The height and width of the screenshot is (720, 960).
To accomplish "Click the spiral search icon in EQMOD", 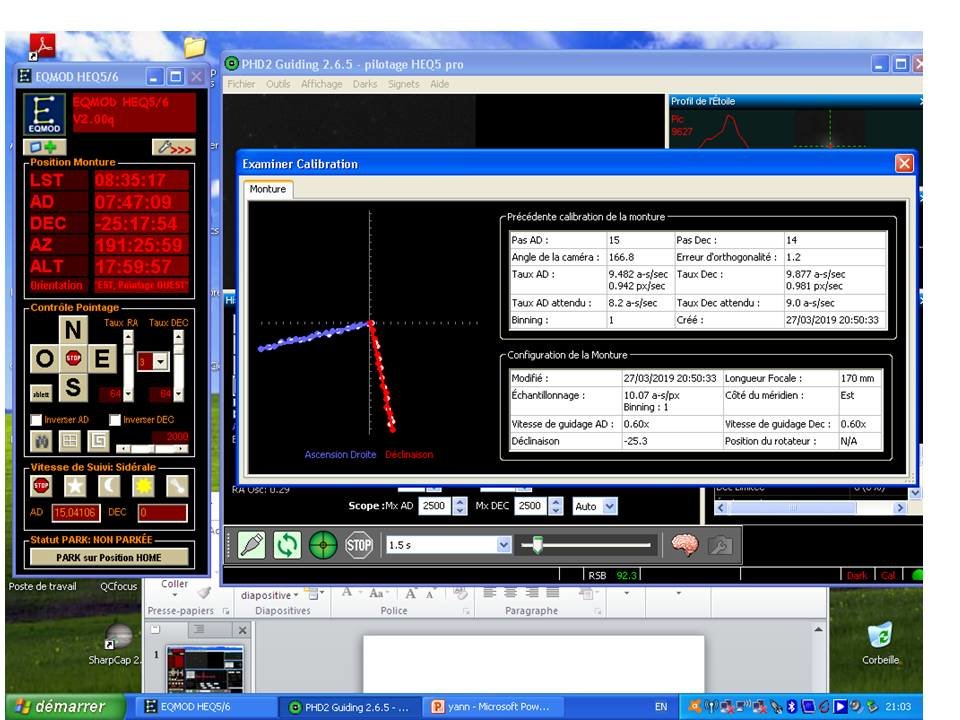I will 99,440.
